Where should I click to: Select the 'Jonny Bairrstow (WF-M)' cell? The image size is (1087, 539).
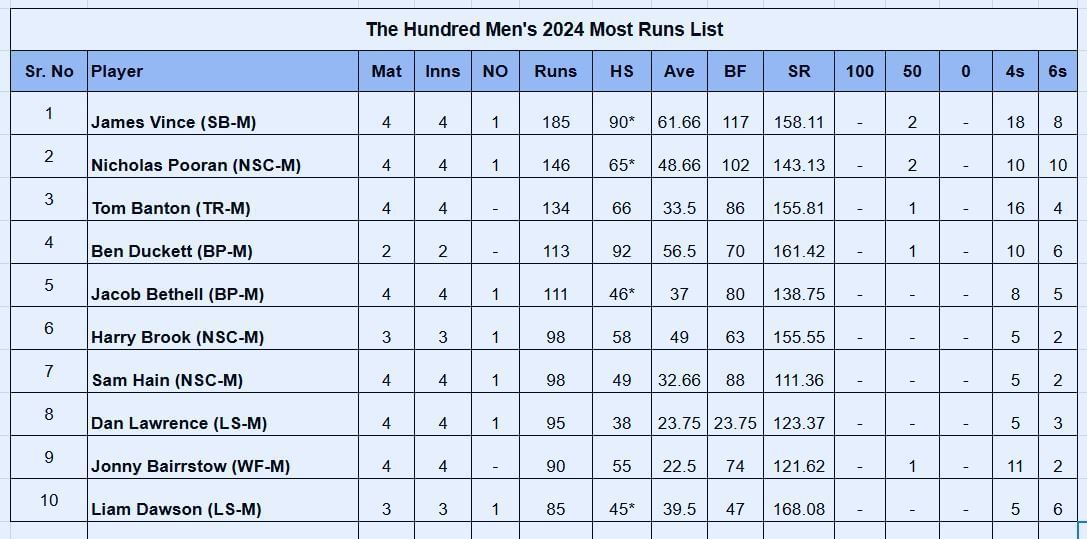click(x=190, y=466)
